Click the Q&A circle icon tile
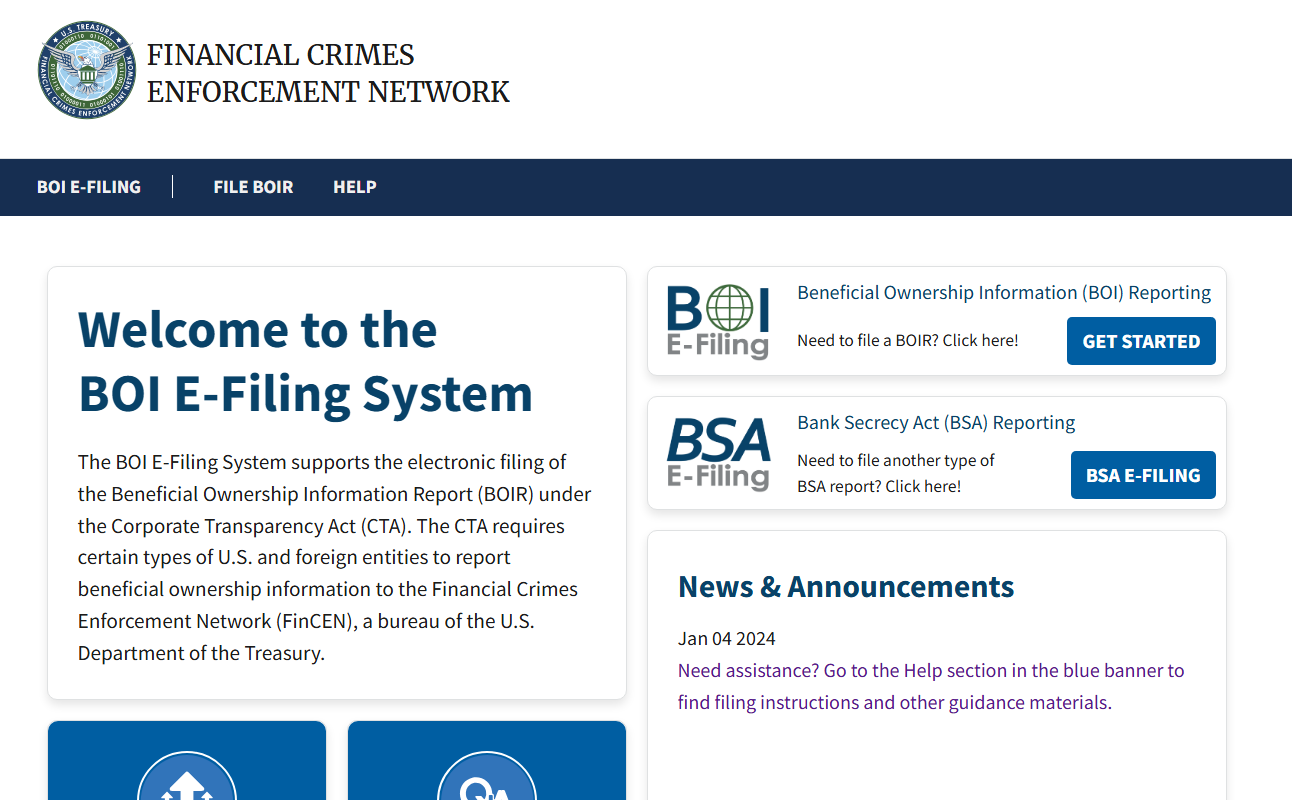Image resolution: width=1292 pixels, height=800 pixels. point(487,761)
